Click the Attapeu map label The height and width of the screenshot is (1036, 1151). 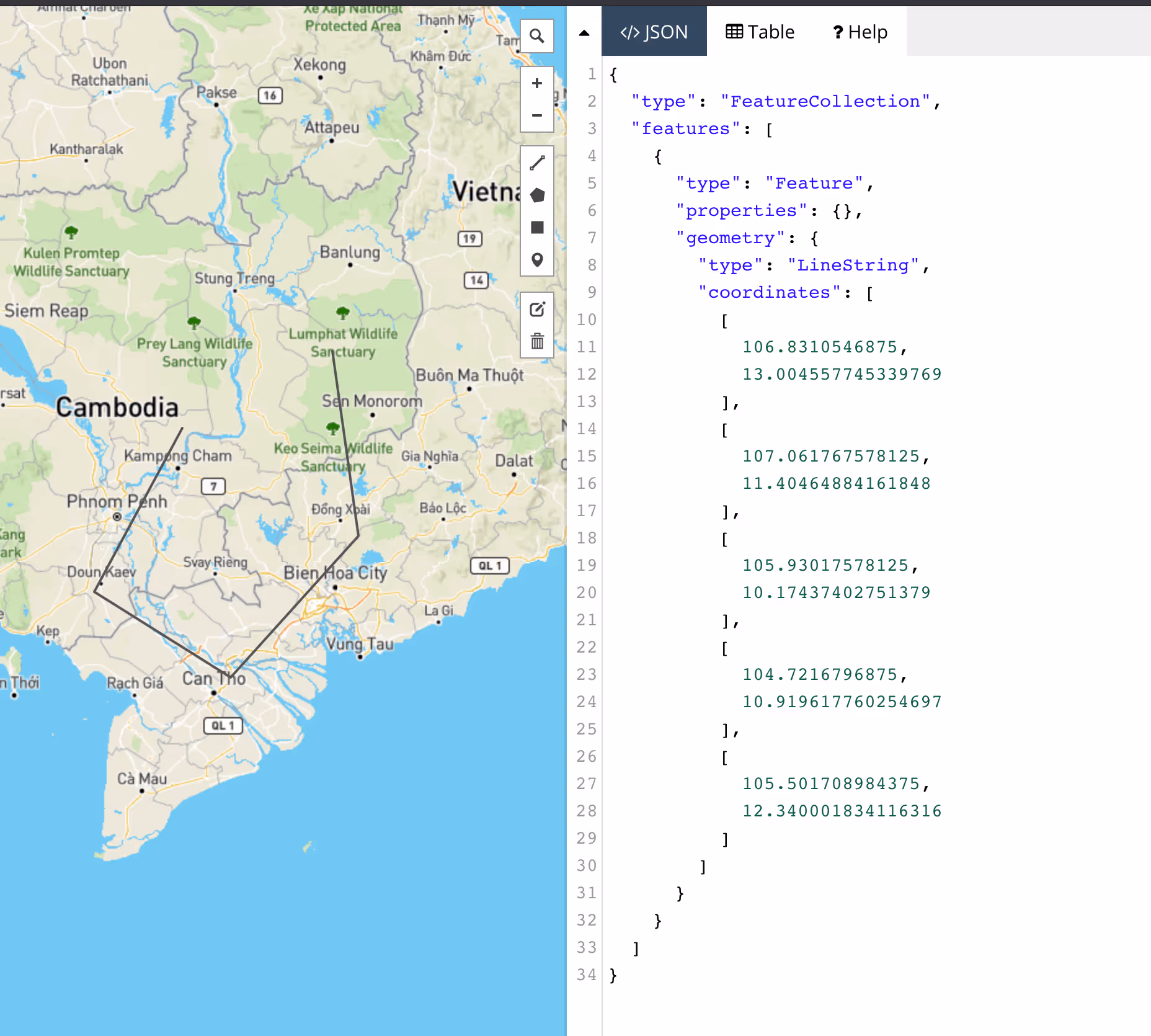332,128
